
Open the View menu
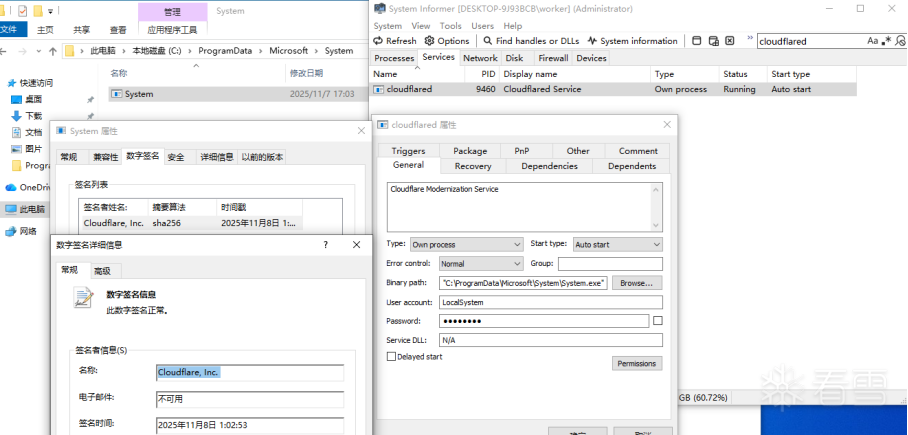tap(421, 26)
